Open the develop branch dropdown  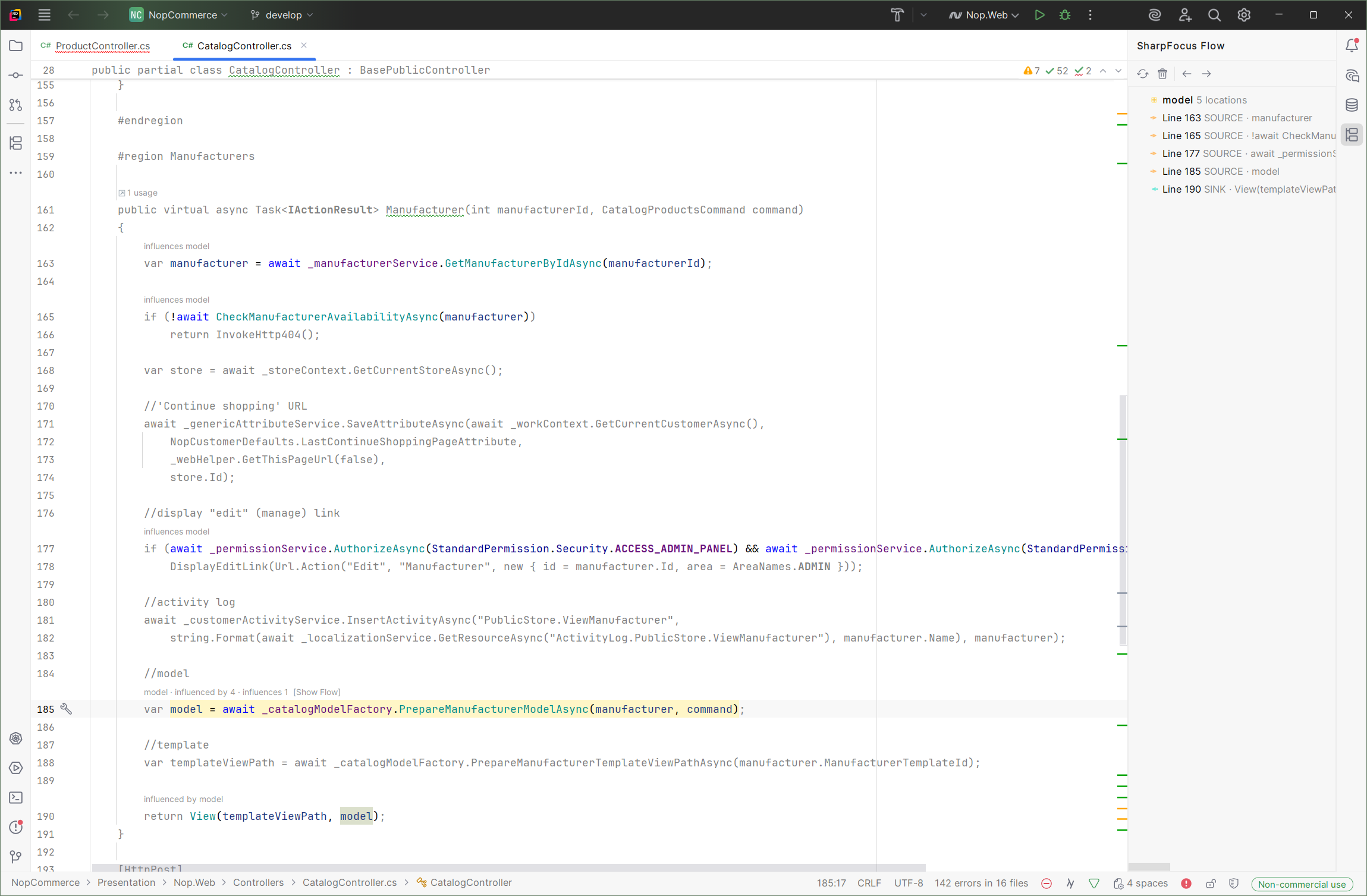[281, 15]
